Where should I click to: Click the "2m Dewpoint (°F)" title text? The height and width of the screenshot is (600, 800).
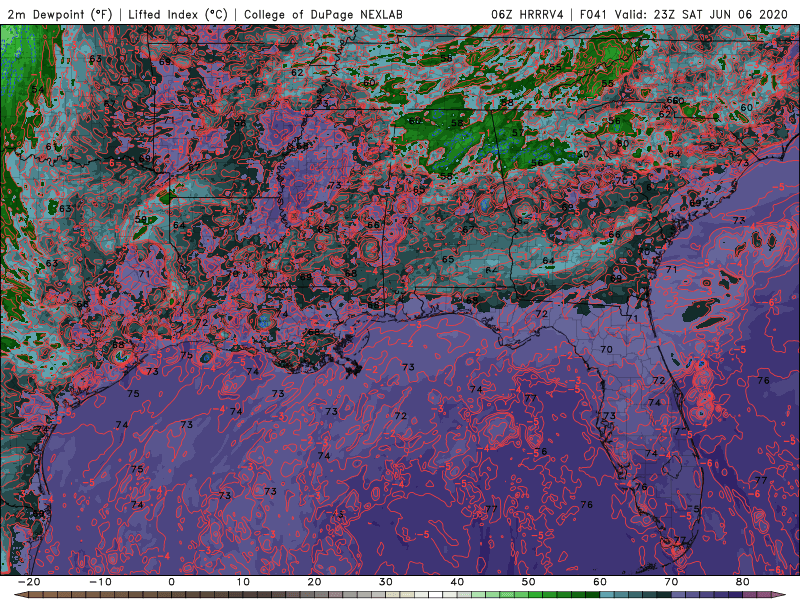pos(60,14)
